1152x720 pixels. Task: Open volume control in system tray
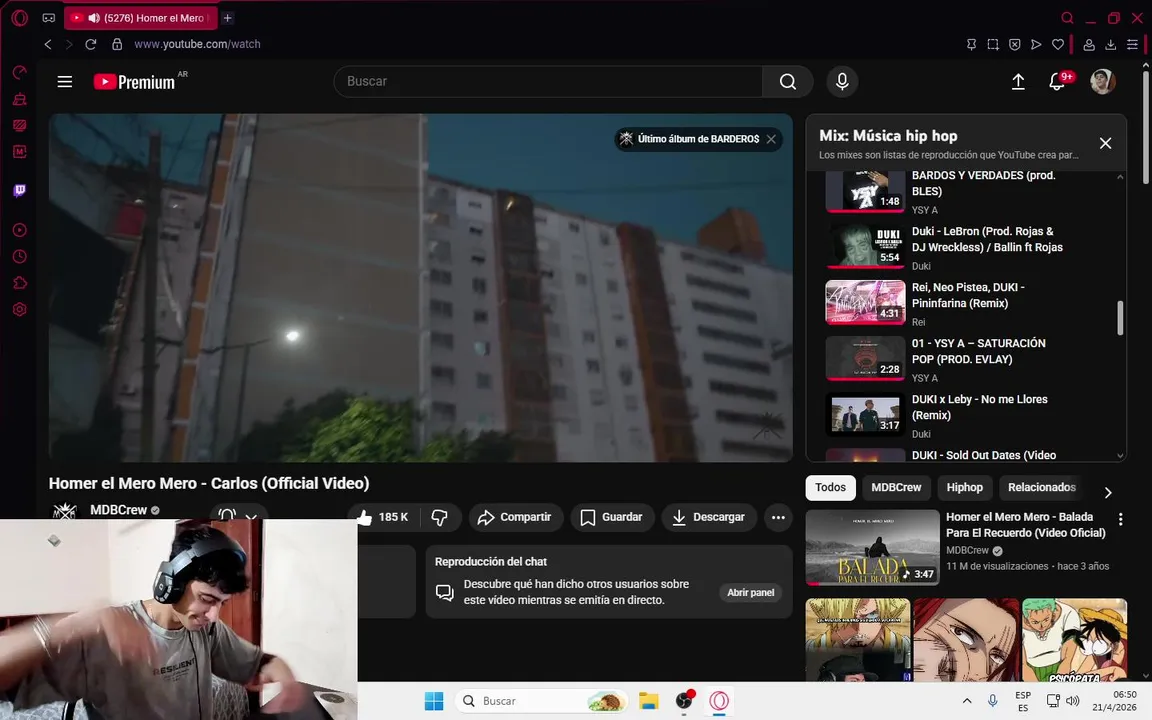coord(1073,701)
